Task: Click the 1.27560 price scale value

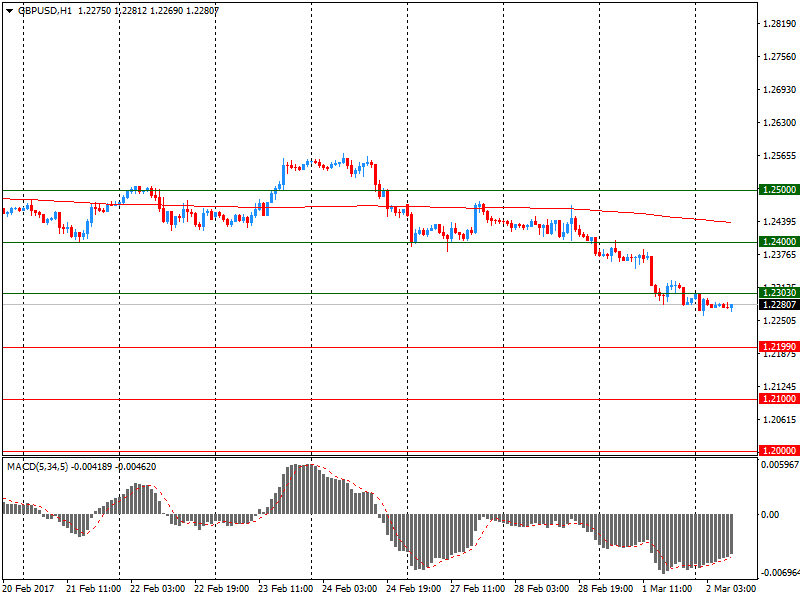Action: pyautogui.click(x=779, y=57)
